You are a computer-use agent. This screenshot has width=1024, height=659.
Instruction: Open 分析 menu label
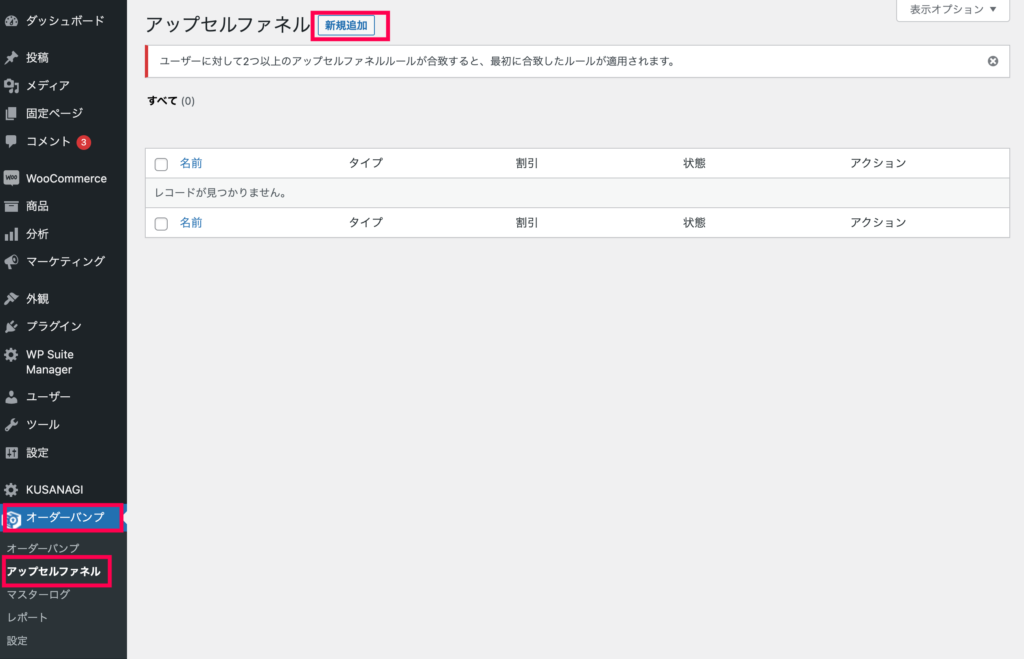37,234
